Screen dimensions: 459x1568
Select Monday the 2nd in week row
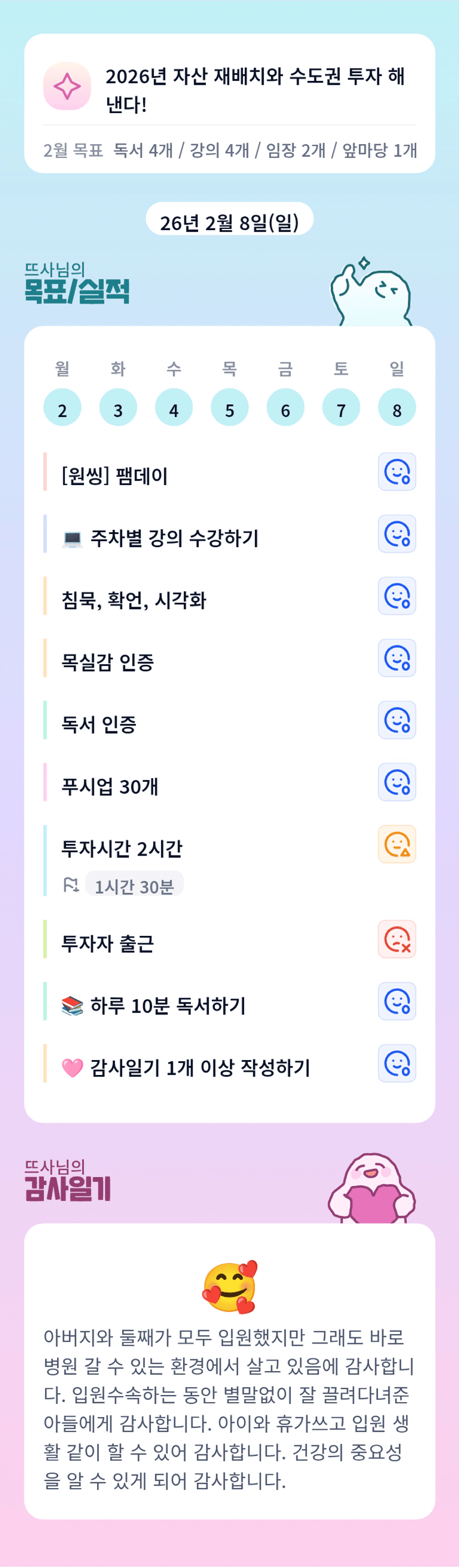[x=62, y=408]
